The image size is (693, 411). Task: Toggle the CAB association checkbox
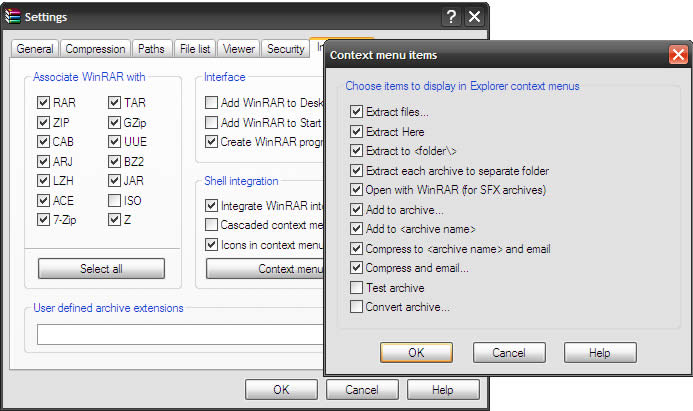[x=43, y=141]
